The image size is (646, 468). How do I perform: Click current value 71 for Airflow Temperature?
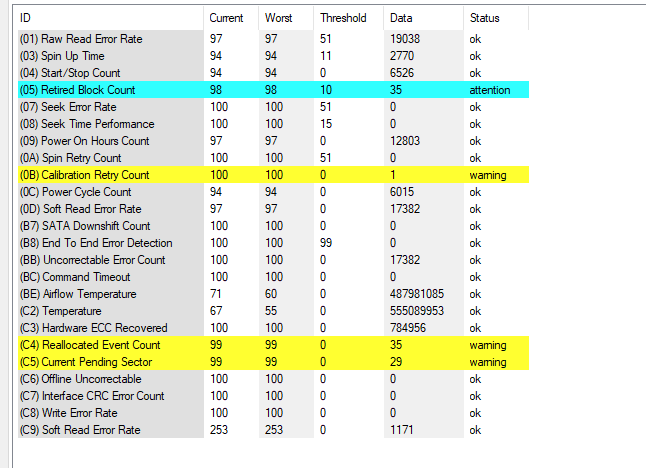(216, 294)
